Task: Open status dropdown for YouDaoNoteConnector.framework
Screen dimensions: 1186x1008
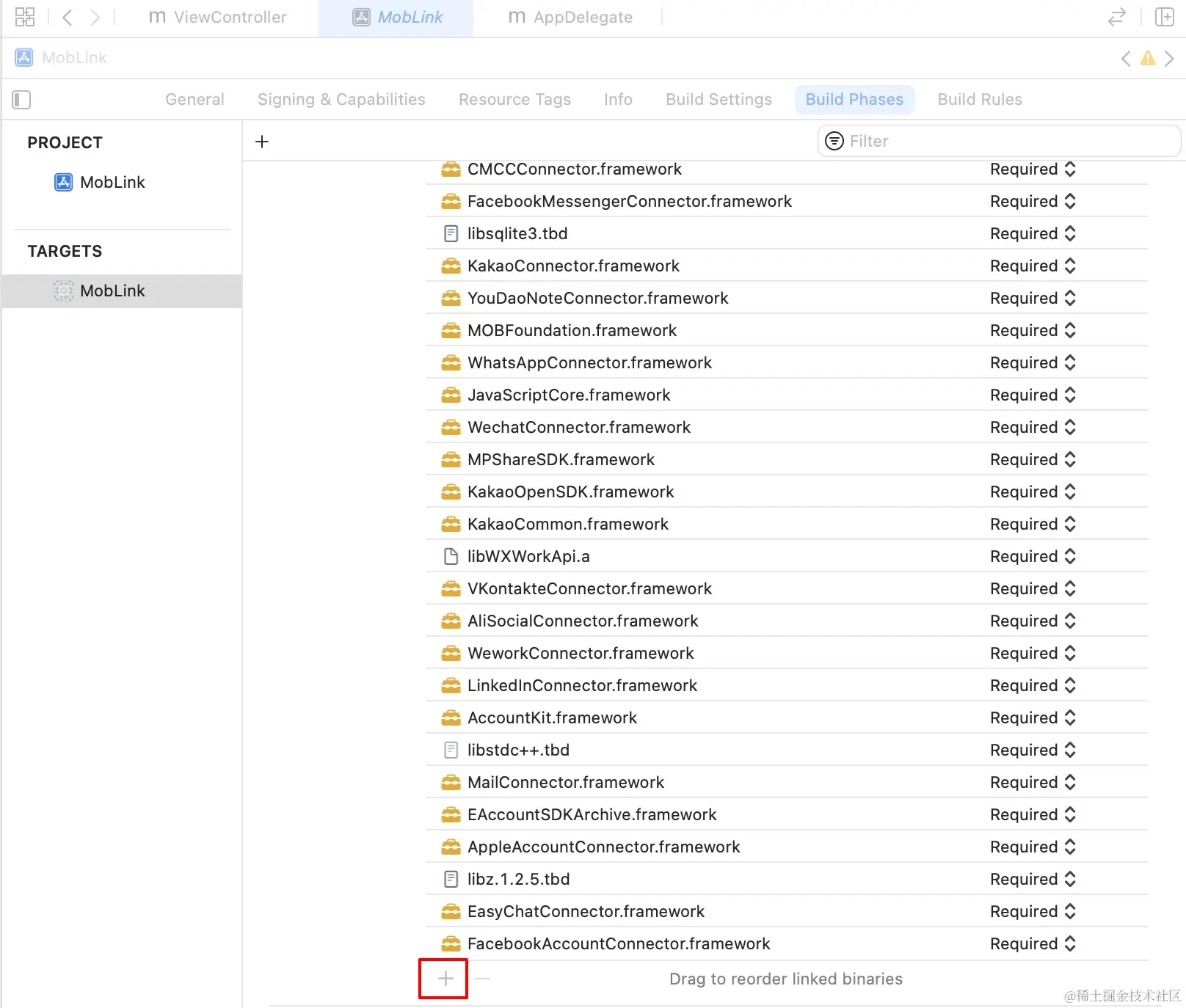Action: pyautogui.click(x=1033, y=298)
